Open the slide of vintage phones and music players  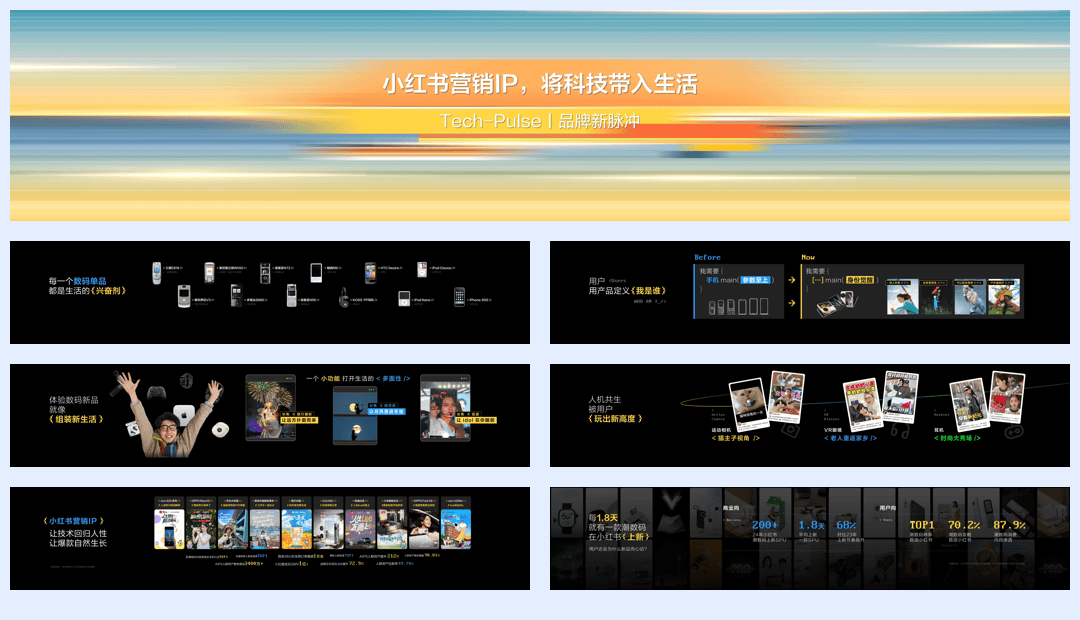tap(270, 292)
